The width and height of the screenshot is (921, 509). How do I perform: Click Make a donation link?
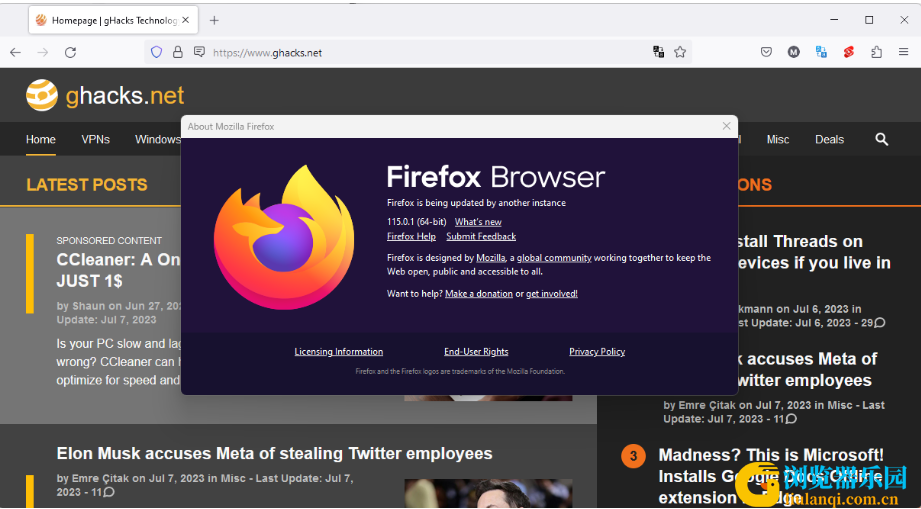coord(479,294)
